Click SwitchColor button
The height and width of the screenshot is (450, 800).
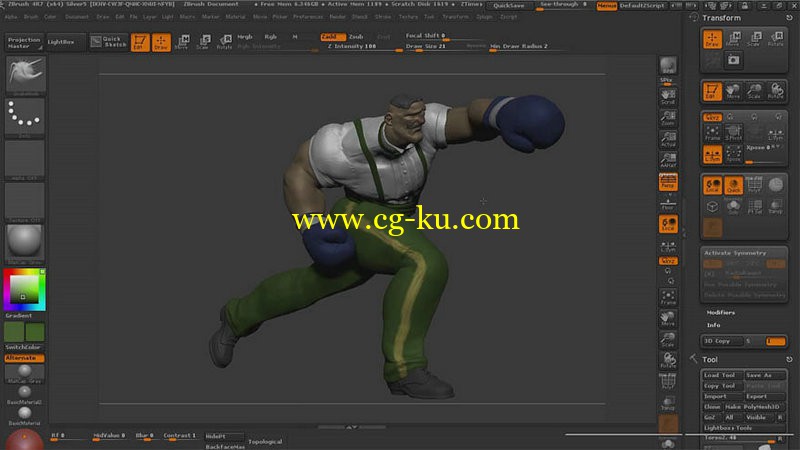click(x=23, y=347)
